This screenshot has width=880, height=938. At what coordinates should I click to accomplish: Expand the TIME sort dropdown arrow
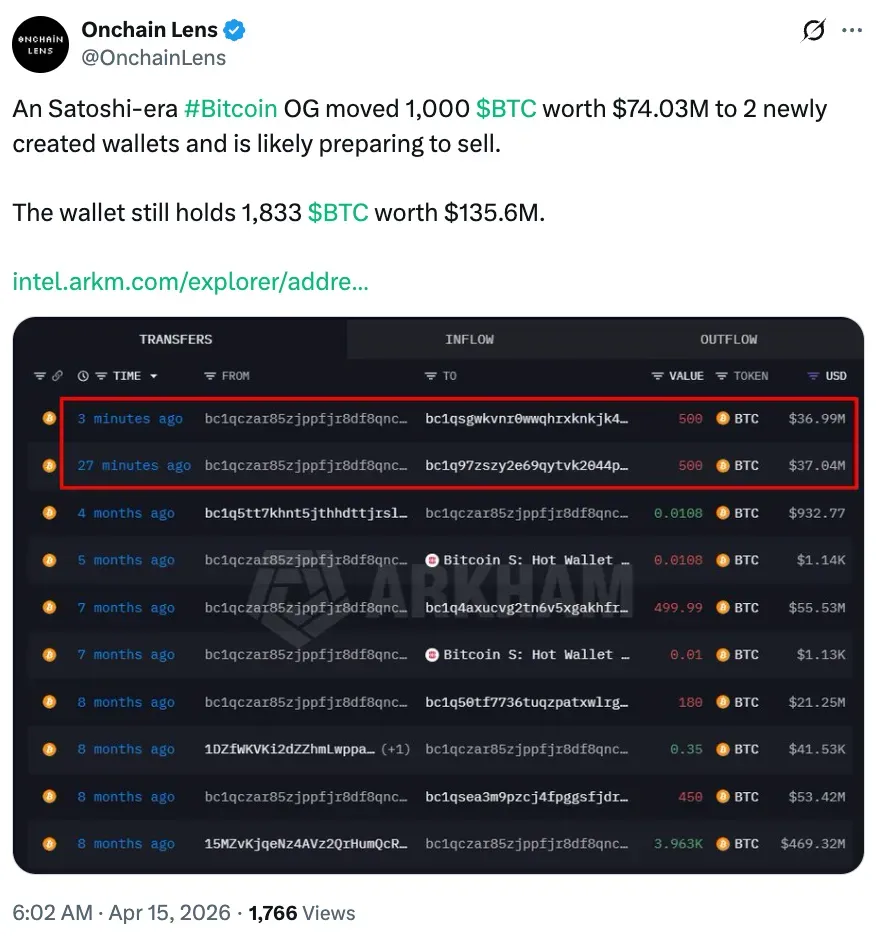click(x=154, y=377)
